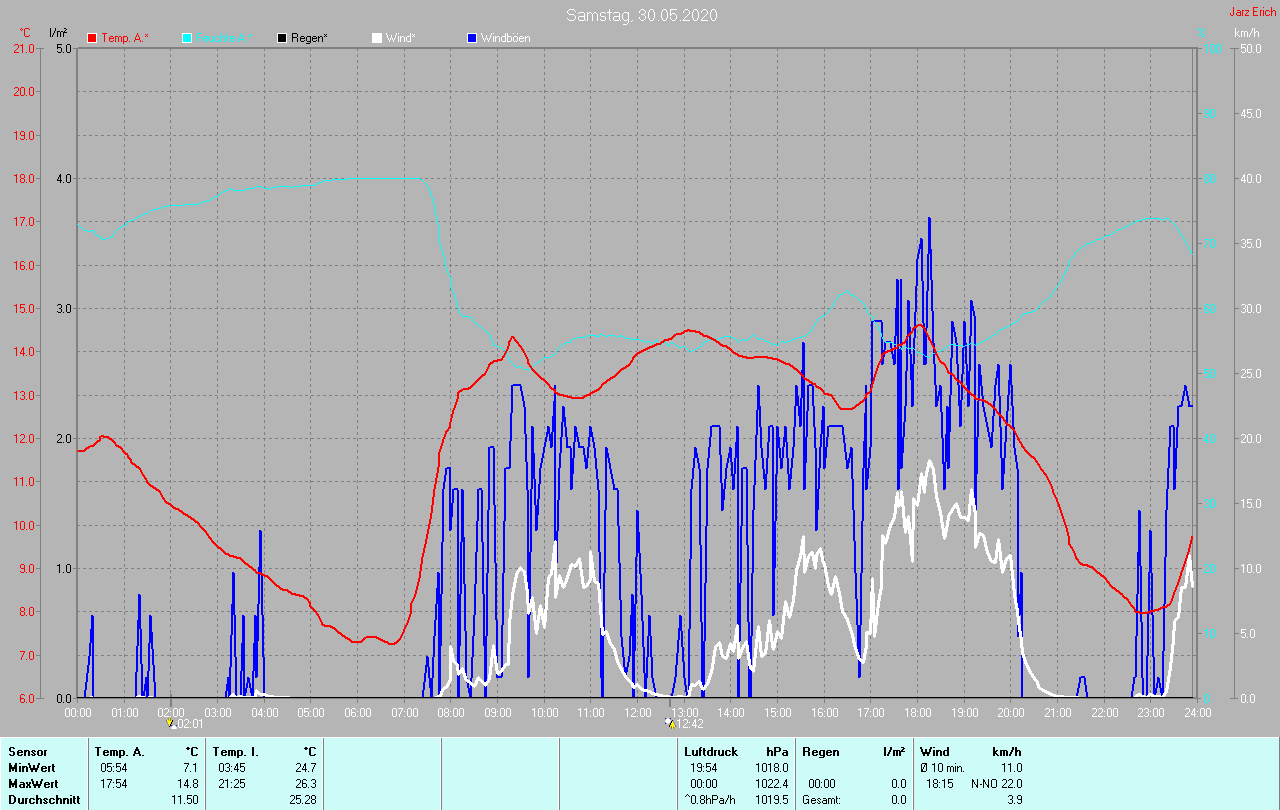Select the 'Temp. A.*' legend label
This screenshot has width=1280, height=810.
coord(125,38)
